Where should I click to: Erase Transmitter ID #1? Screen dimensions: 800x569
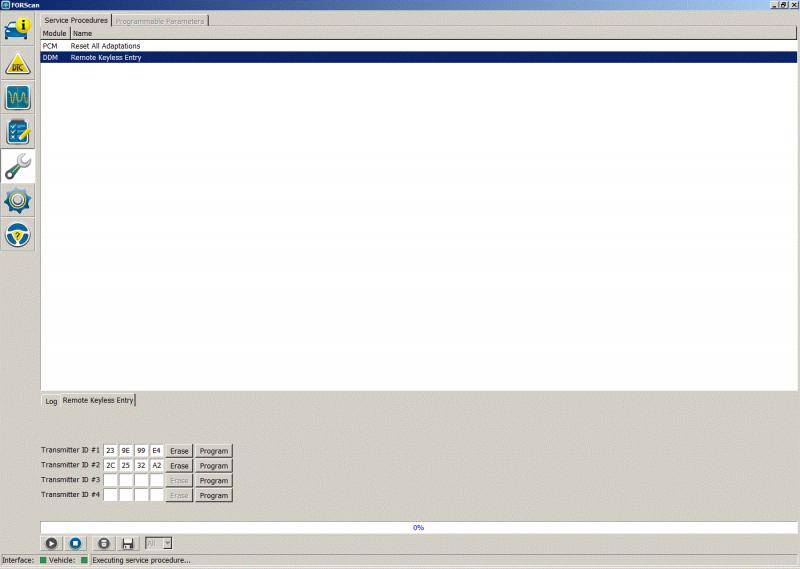[x=179, y=451]
